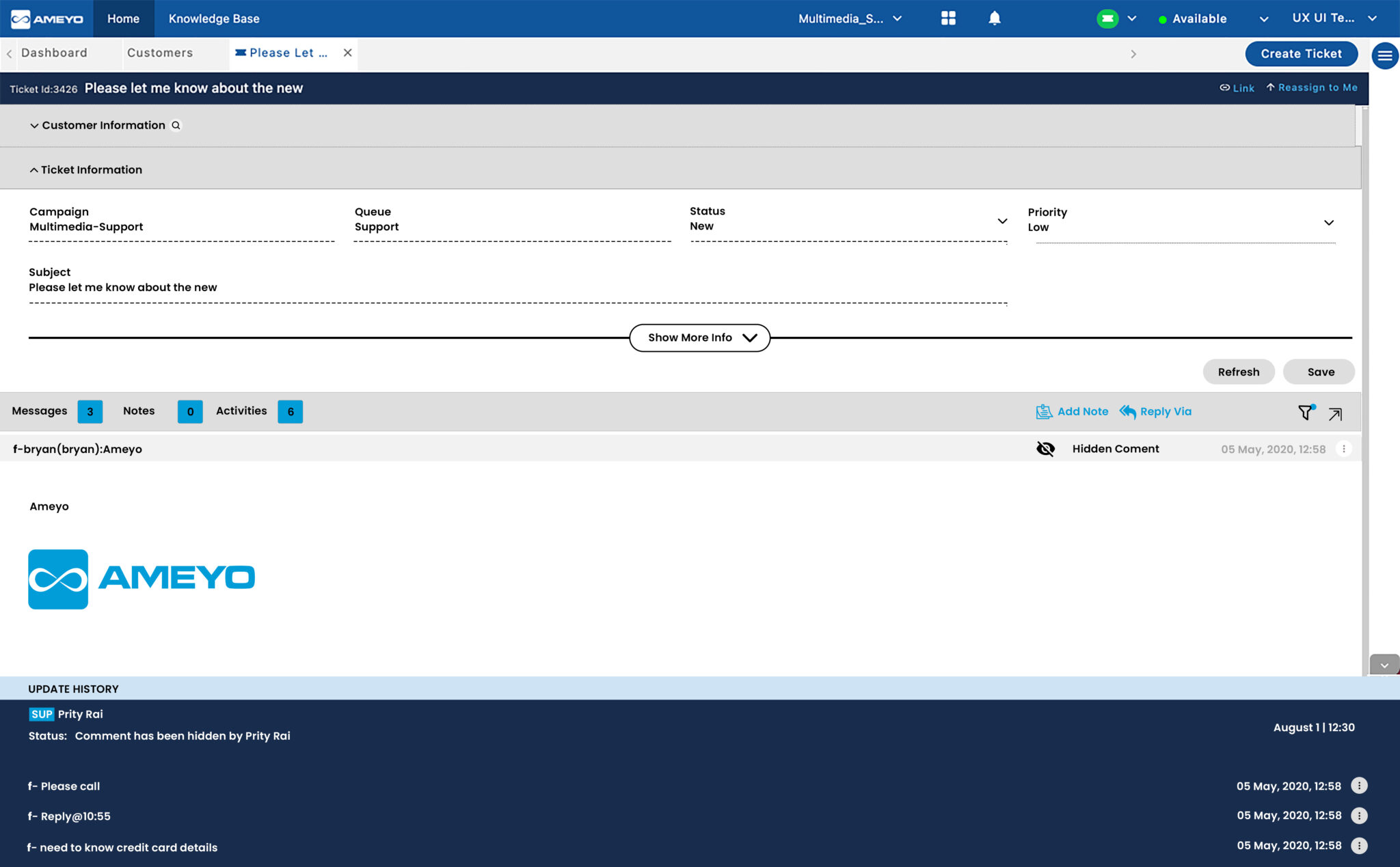The height and width of the screenshot is (867, 1400).
Task: Click the Reply Via icon
Action: tap(1128, 411)
